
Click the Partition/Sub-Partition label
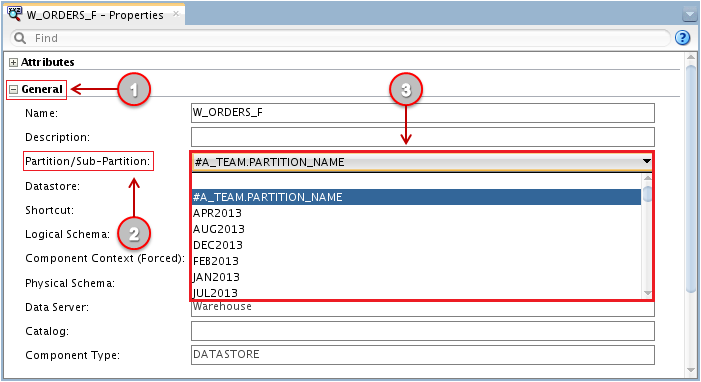[88, 161]
